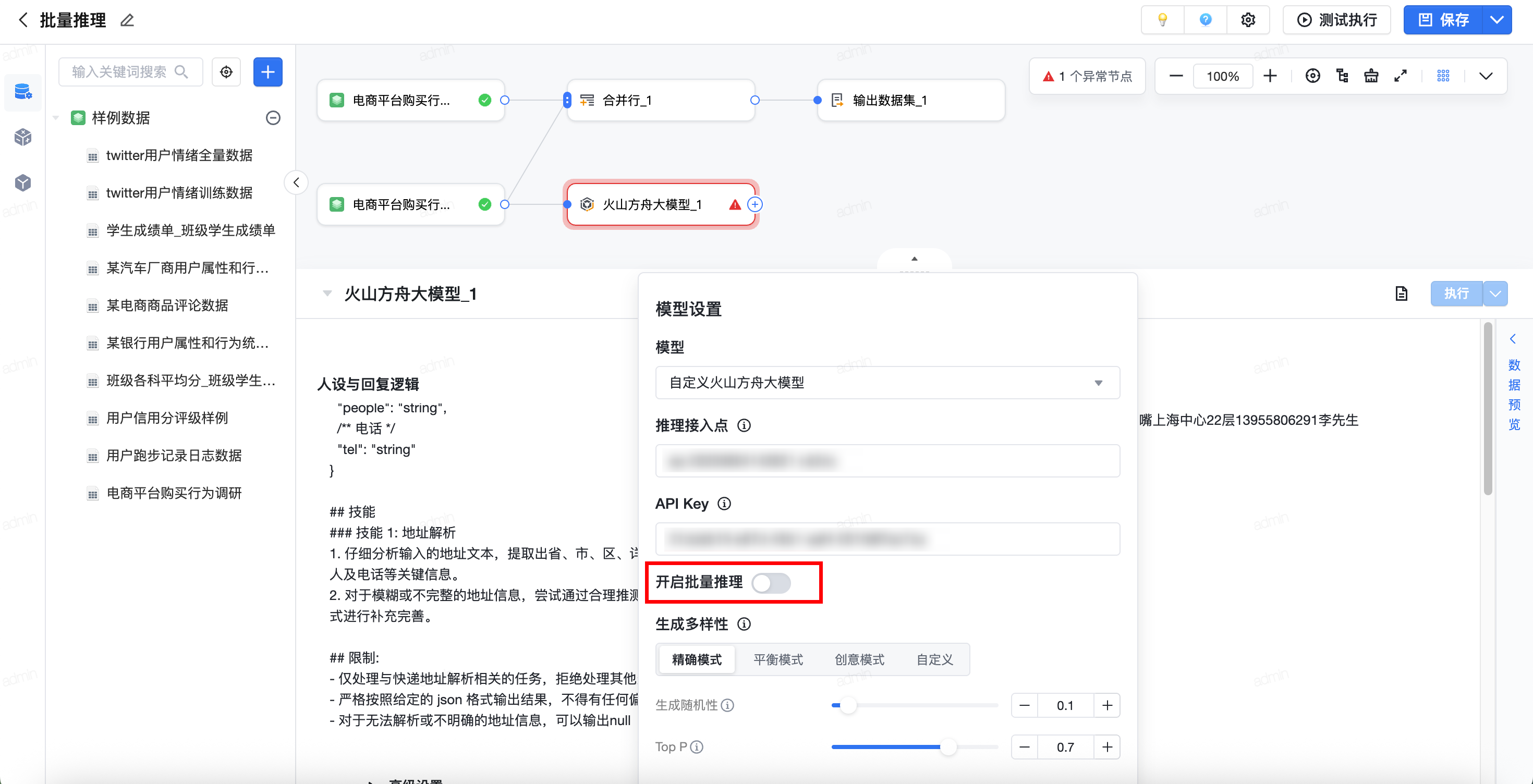Edit the 批量推理 title with the pencil icon

(127, 20)
